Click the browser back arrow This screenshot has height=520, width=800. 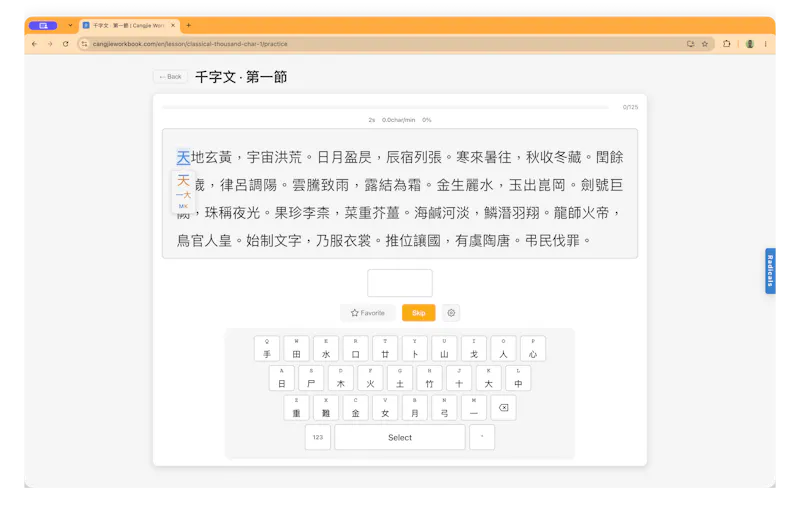[35, 44]
